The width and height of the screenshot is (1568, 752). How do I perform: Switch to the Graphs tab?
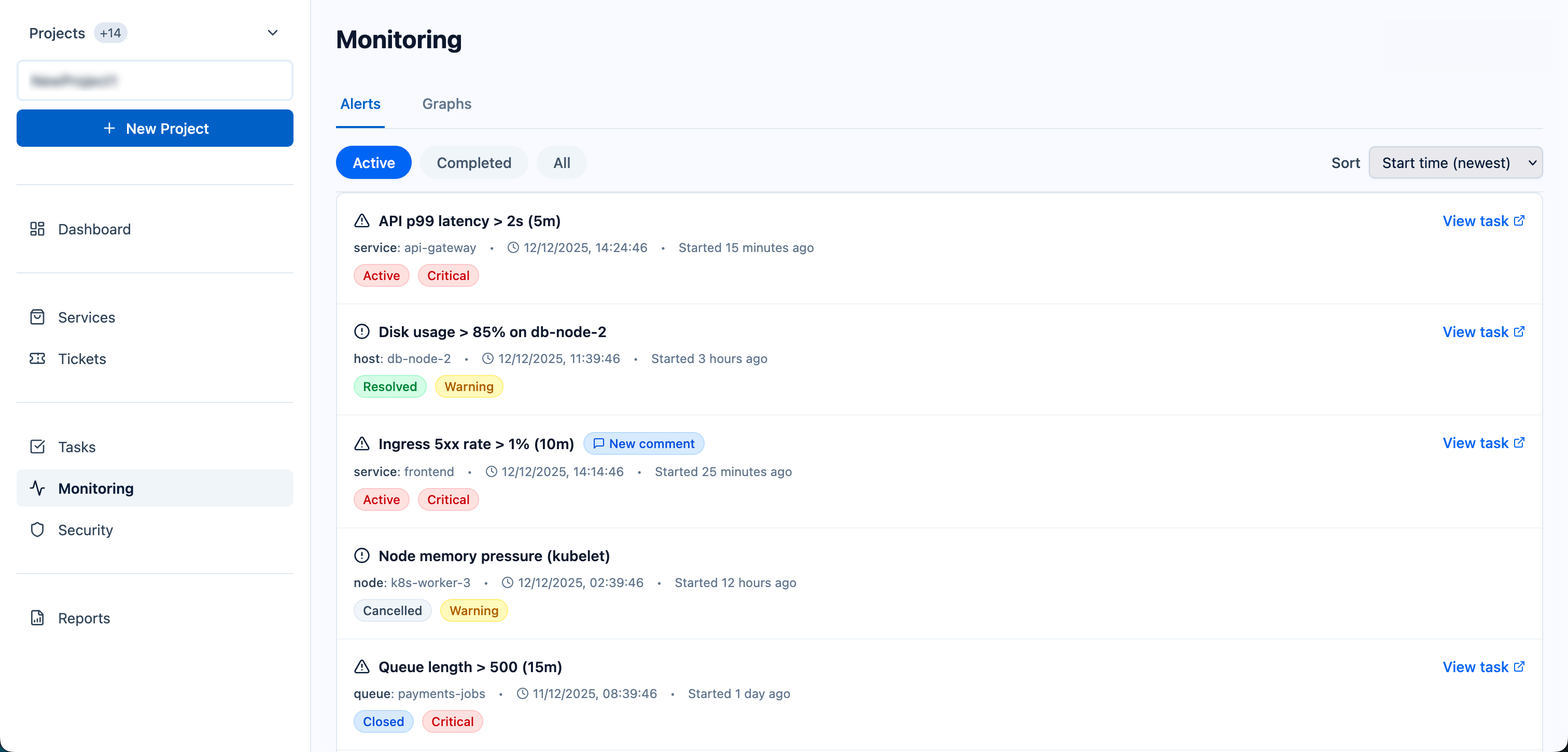[447, 104]
